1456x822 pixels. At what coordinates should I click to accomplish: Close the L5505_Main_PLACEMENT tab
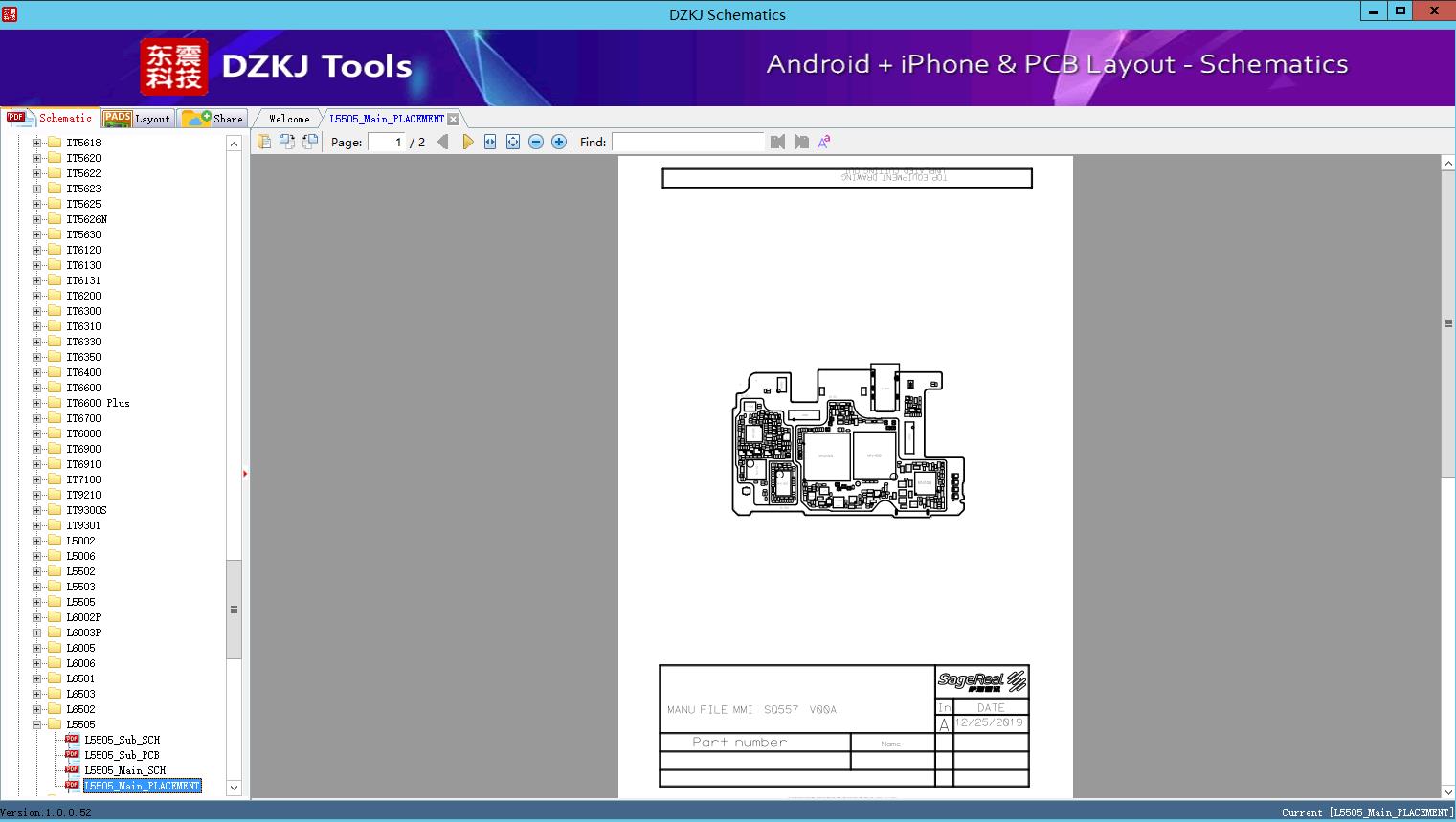[453, 119]
